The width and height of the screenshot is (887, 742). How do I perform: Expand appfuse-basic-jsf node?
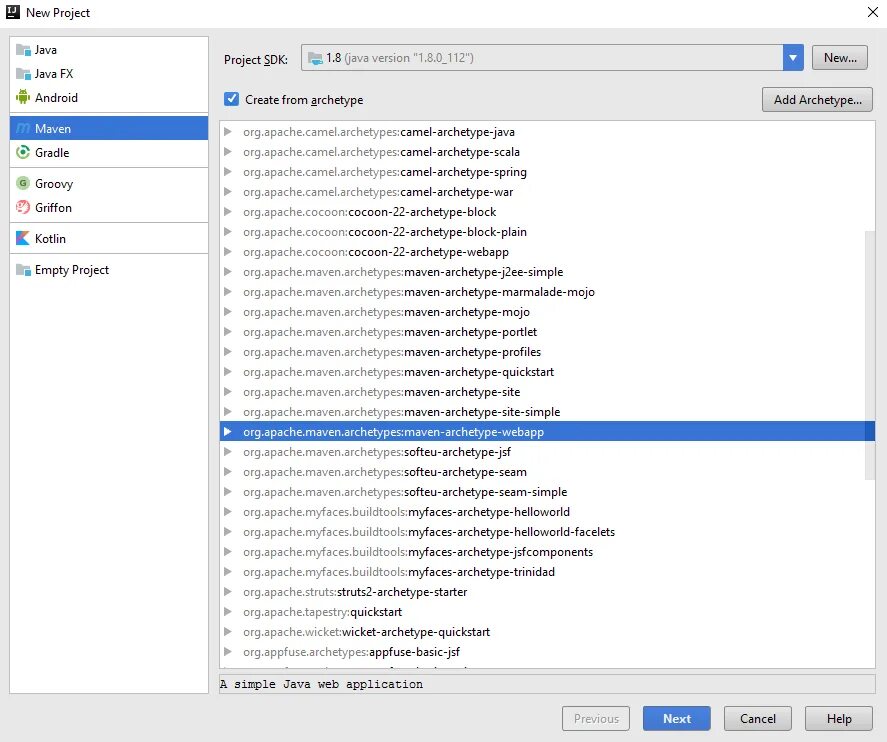[227, 652]
